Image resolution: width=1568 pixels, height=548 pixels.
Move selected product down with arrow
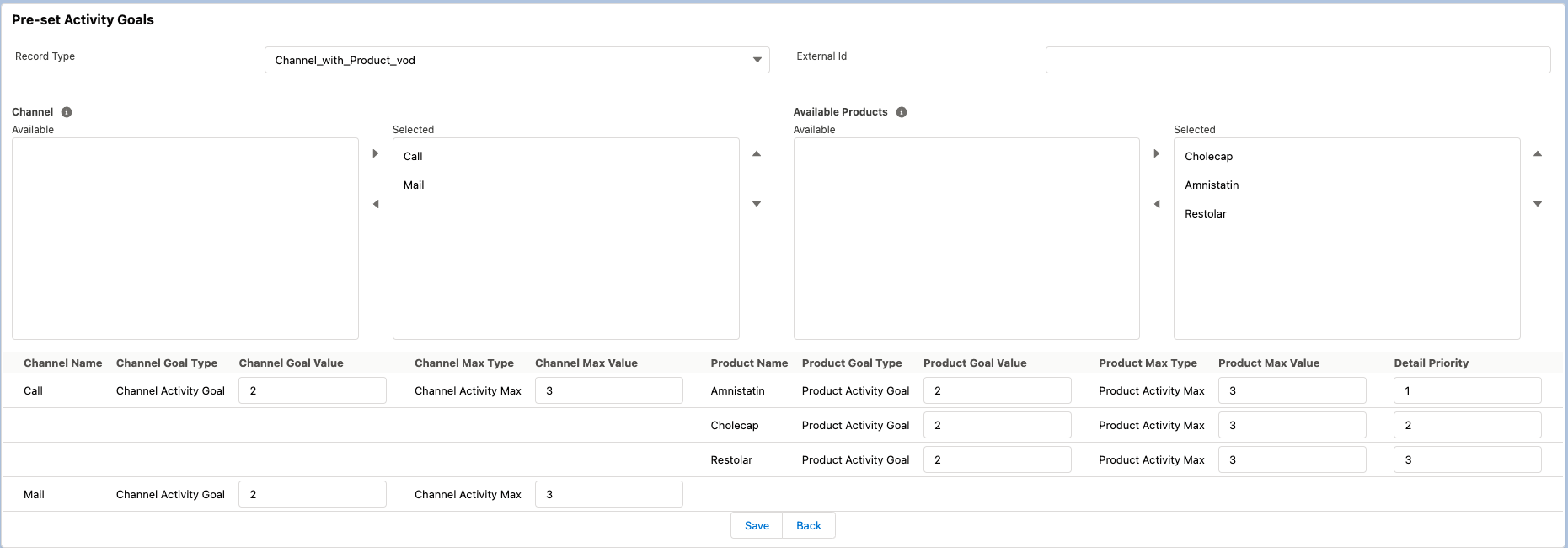coord(1538,204)
